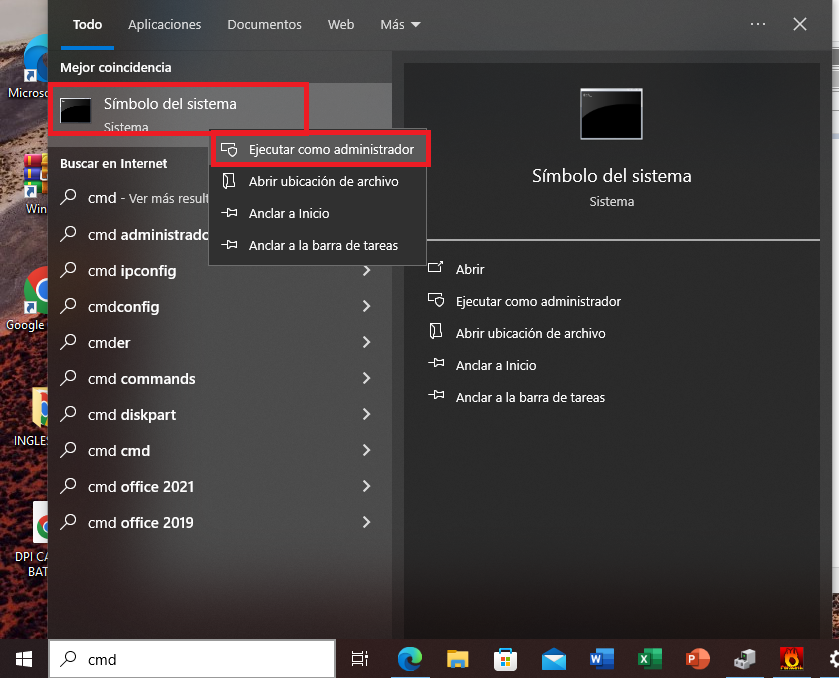Image resolution: width=839 pixels, height=678 pixels.
Task: Expand the cmd office 2021 suggestion arrow
Action: click(x=367, y=487)
